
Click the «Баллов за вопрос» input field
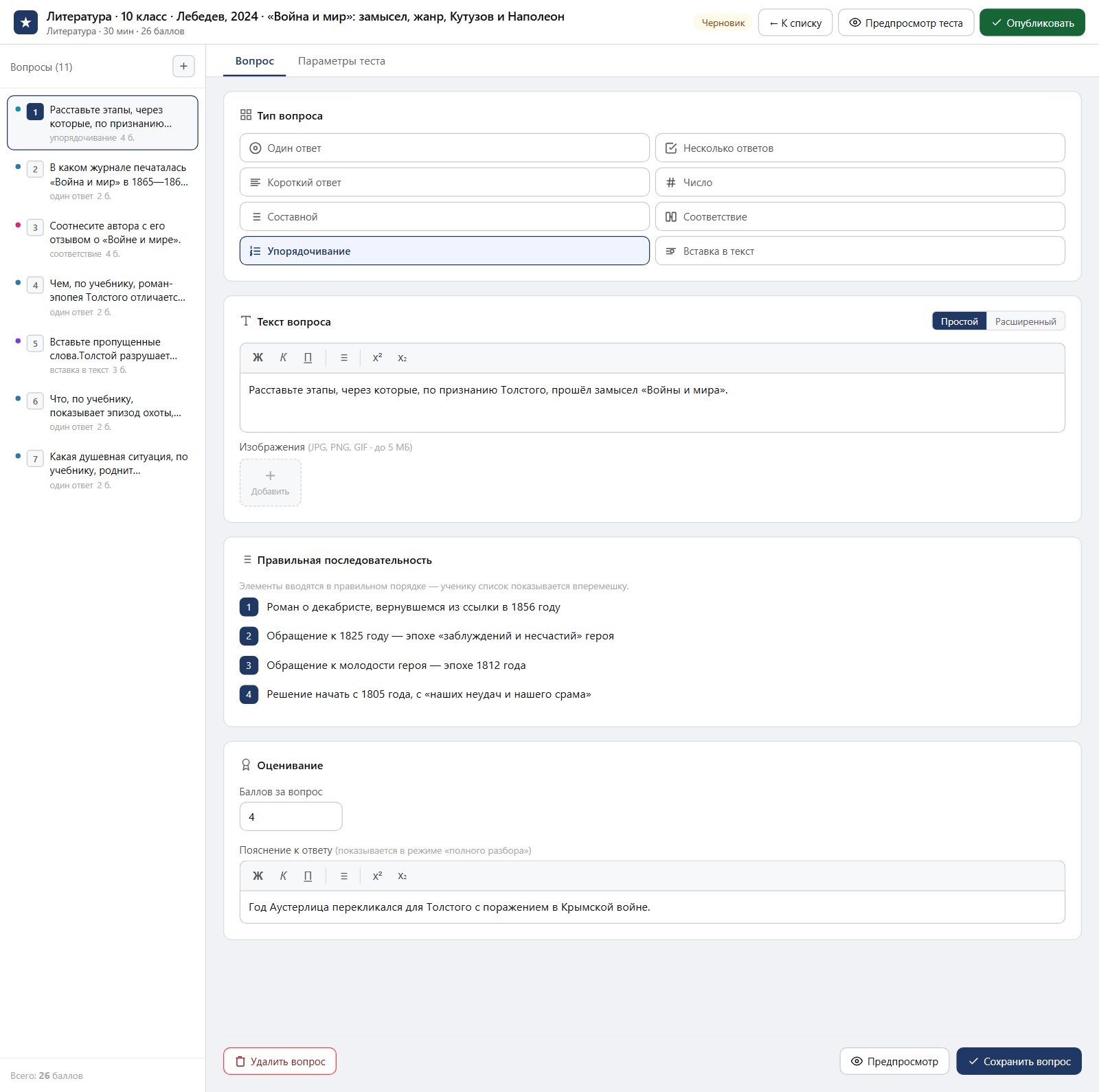291,817
